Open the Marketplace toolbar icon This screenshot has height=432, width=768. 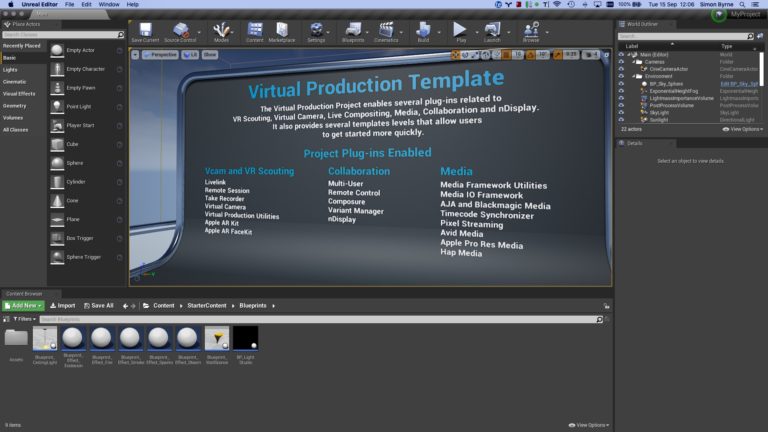tap(282, 31)
